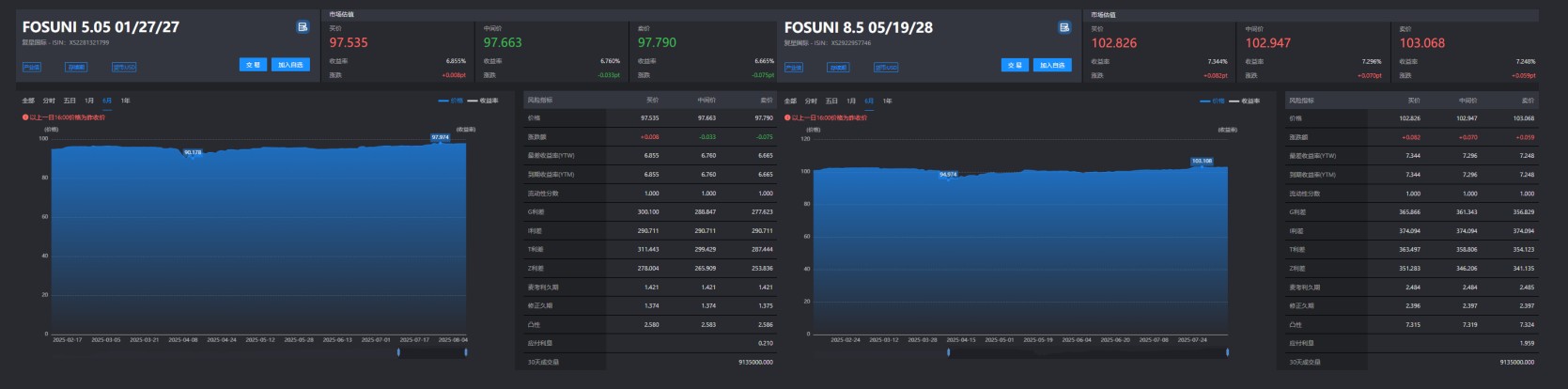Open calculator icon beside FOSUNI 8.5 05/19/28

click(x=1064, y=27)
